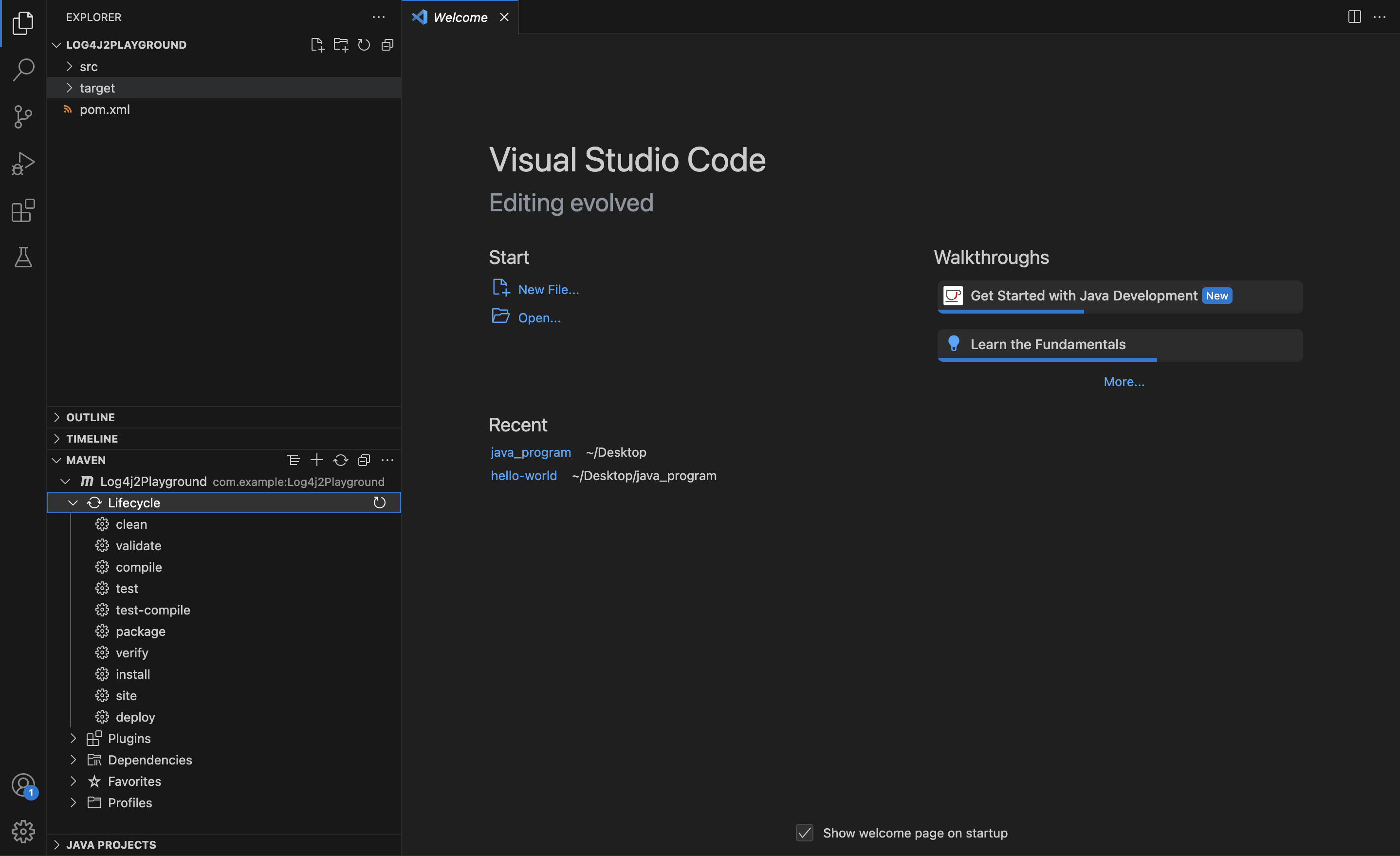Toggle collapse all folders in Explorer

pyautogui.click(x=387, y=44)
